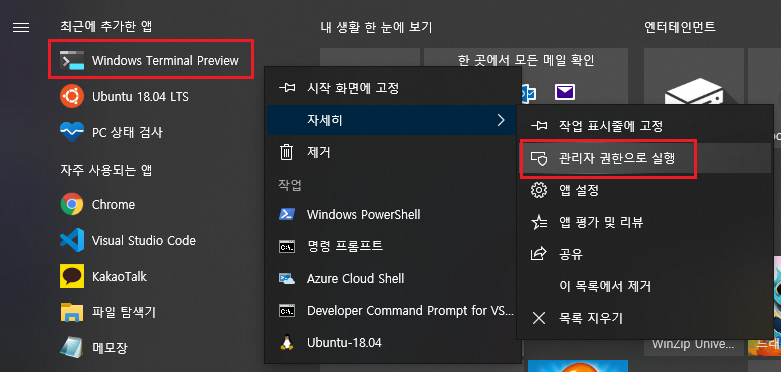Select 시작 화면에 고정 menu entry
The image size is (781, 372).
[x=393, y=89]
